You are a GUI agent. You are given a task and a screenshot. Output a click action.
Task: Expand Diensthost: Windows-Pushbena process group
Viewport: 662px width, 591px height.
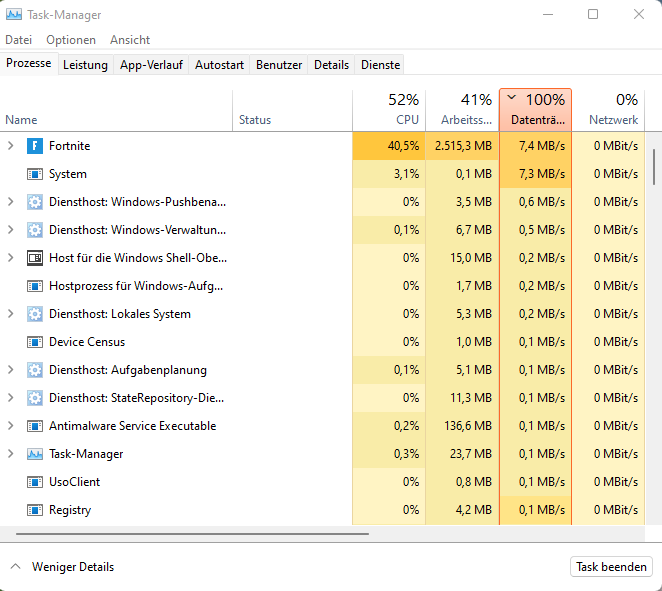11,202
